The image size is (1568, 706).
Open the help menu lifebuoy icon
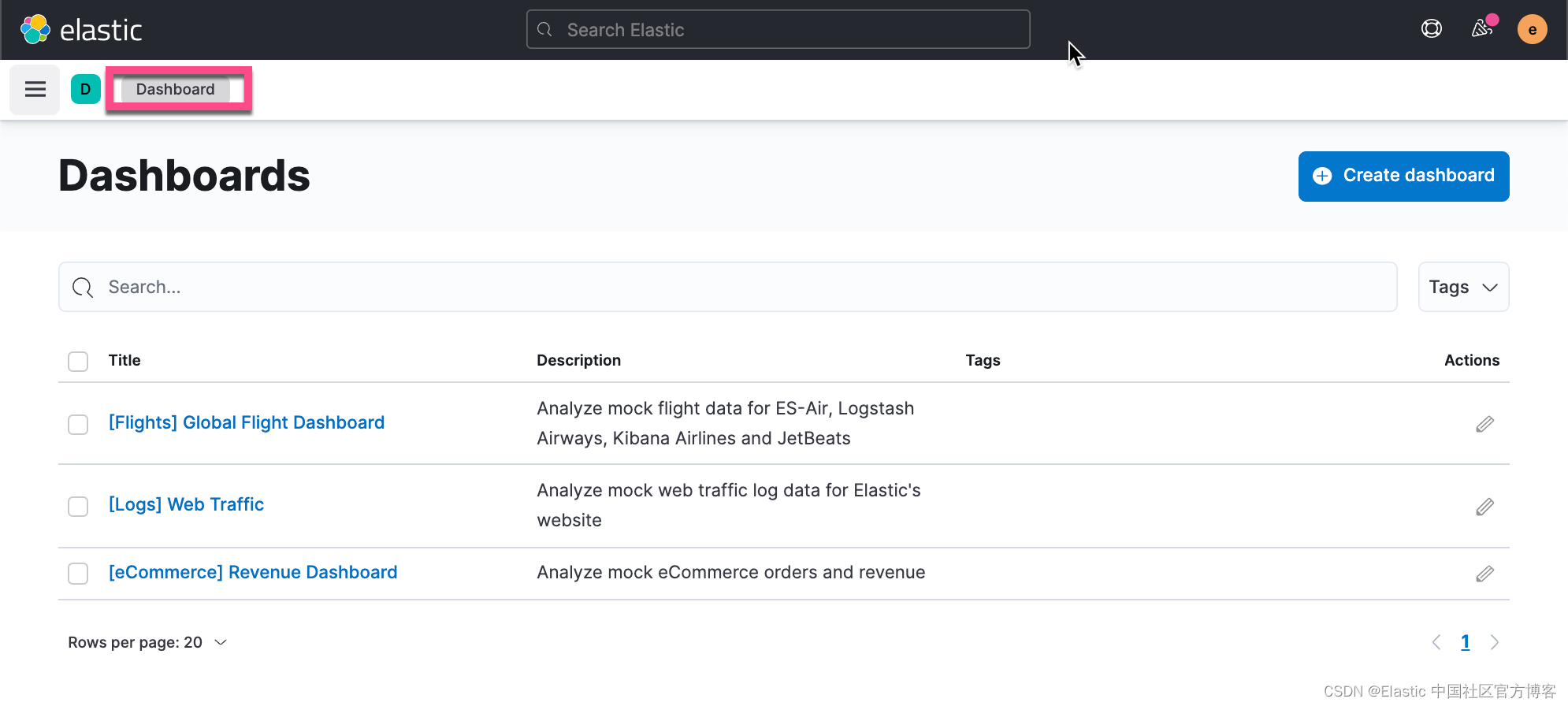pyautogui.click(x=1431, y=29)
